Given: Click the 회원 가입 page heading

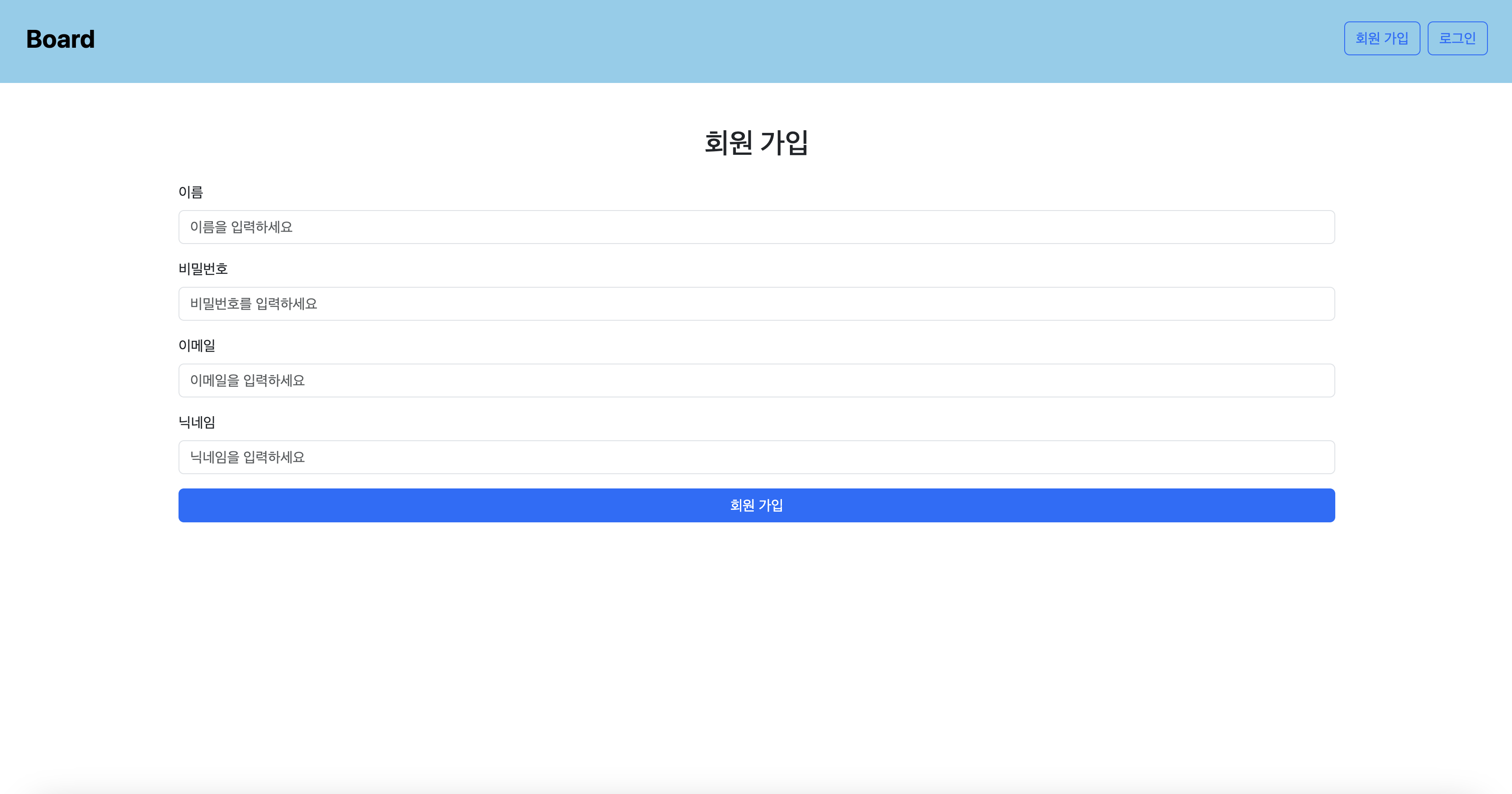Looking at the screenshot, I should (756, 142).
